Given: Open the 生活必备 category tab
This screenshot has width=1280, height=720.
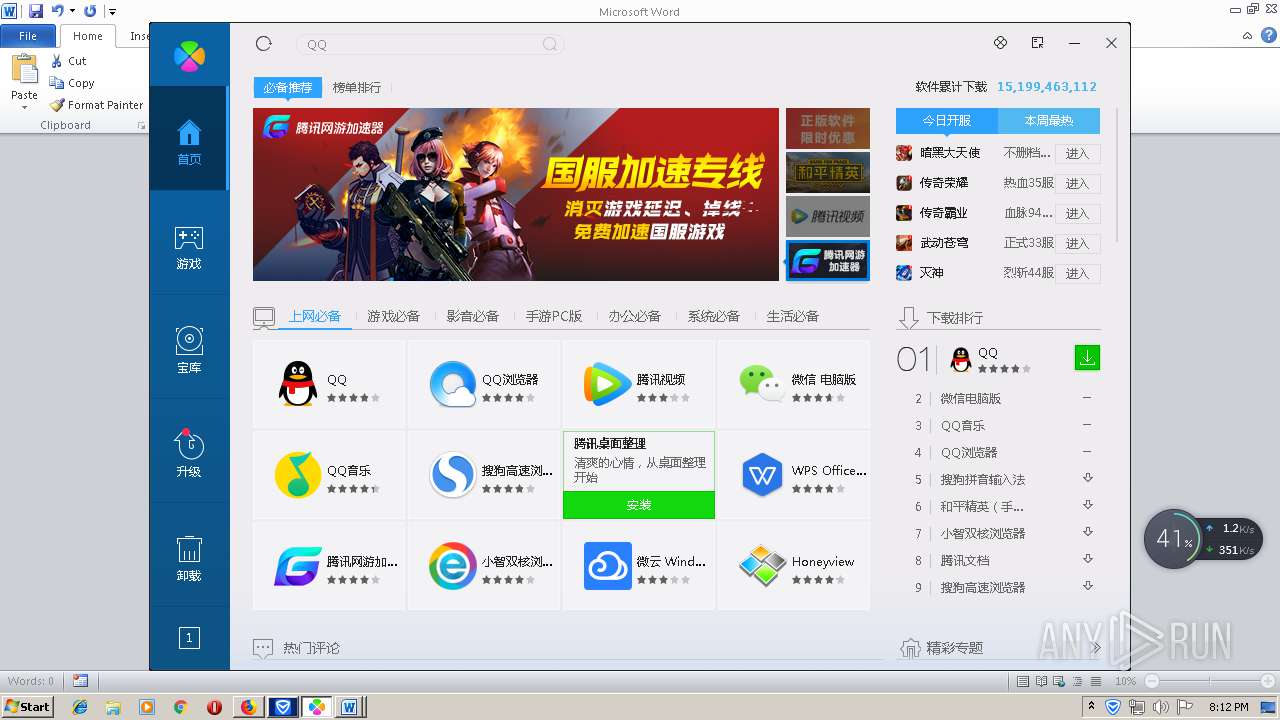Looking at the screenshot, I should [793, 316].
